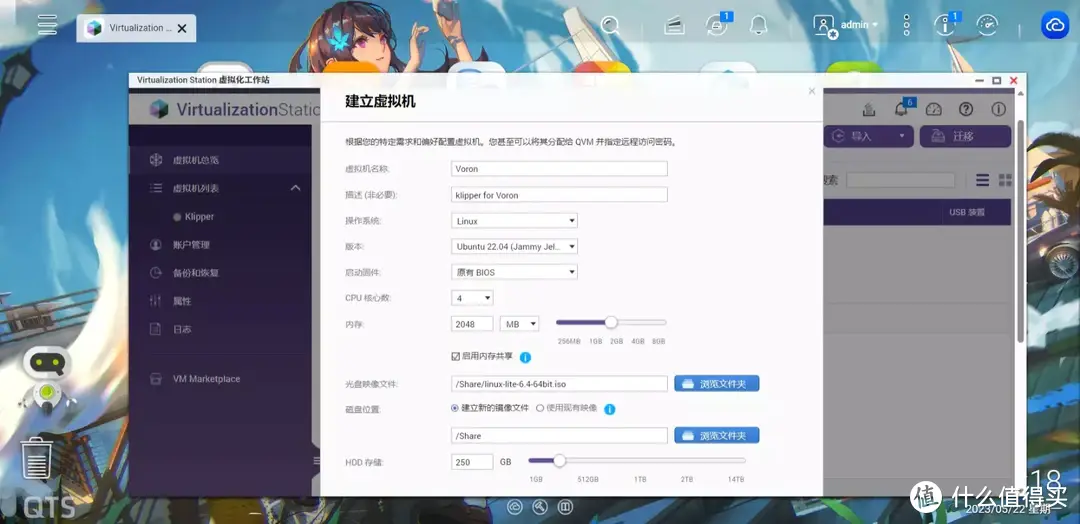Open the memory unit MB dropdown
1080x524 pixels.
pyautogui.click(x=519, y=324)
